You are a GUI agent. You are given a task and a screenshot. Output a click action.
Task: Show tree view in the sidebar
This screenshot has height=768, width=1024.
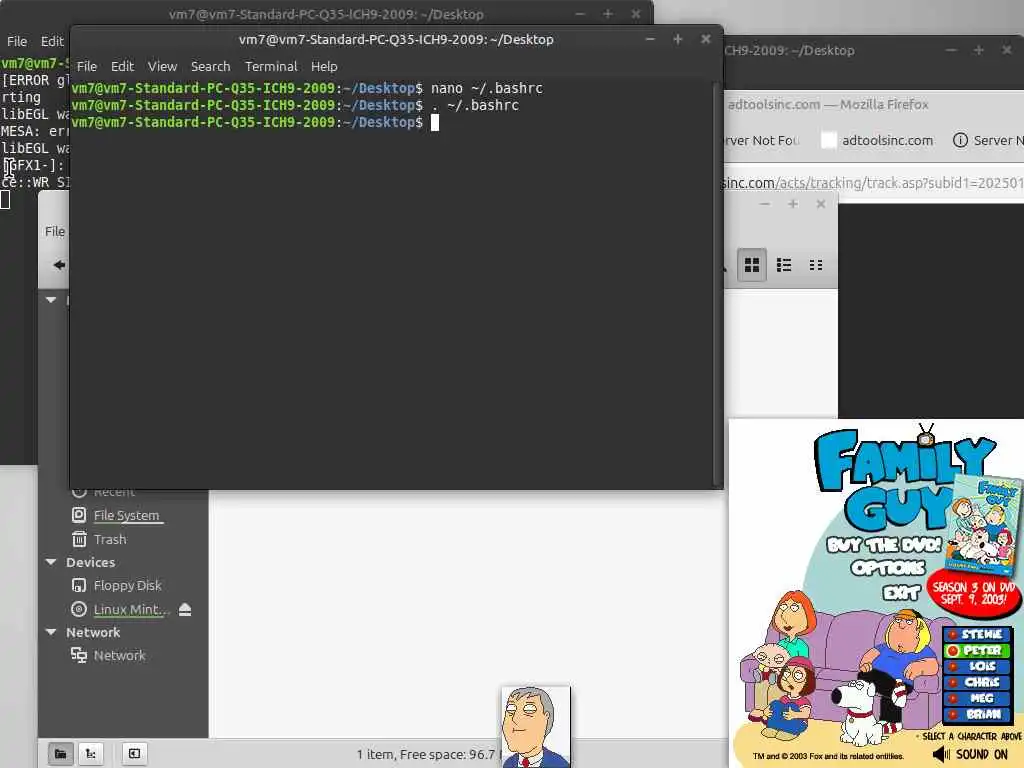(91, 754)
